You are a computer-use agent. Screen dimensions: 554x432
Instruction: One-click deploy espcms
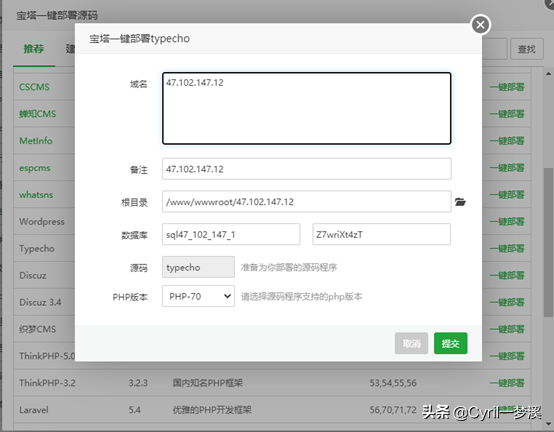tap(507, 167)
